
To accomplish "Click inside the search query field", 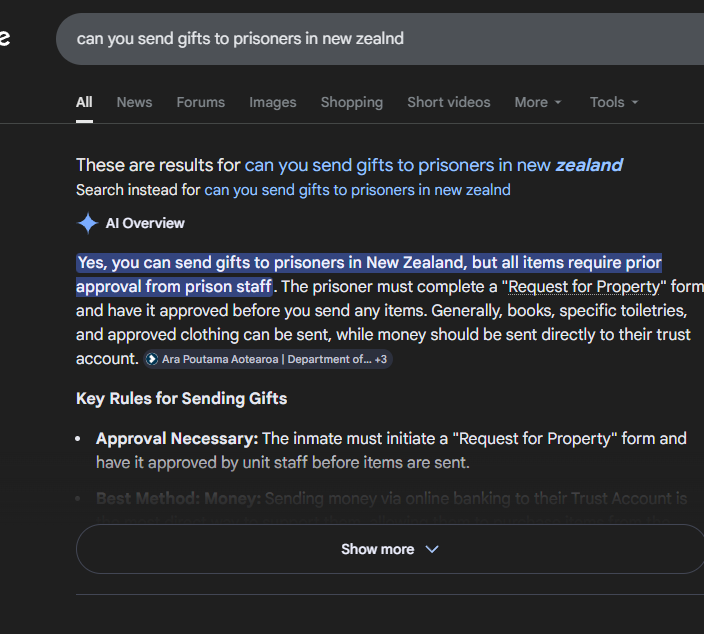I will click(350, 39).
